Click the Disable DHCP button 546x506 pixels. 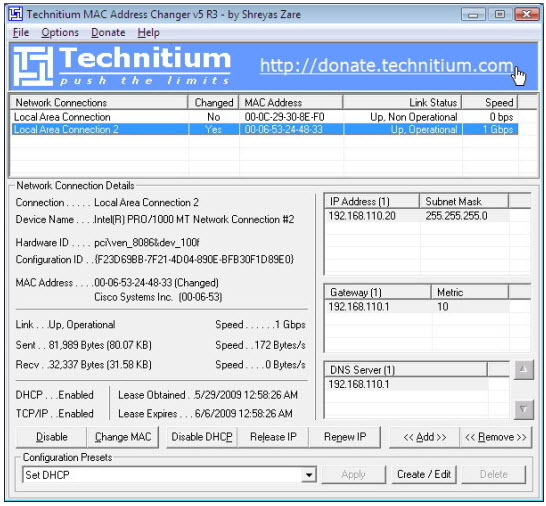tap(202, 437)
